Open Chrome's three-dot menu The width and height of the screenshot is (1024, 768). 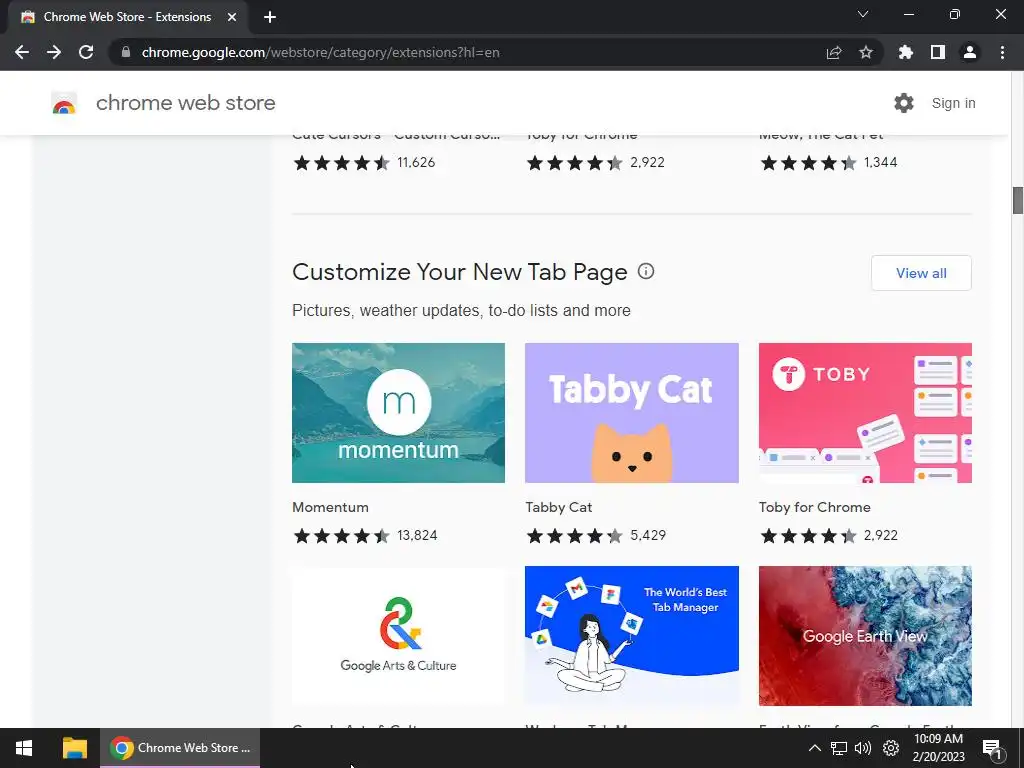(x=1002, y=52)
